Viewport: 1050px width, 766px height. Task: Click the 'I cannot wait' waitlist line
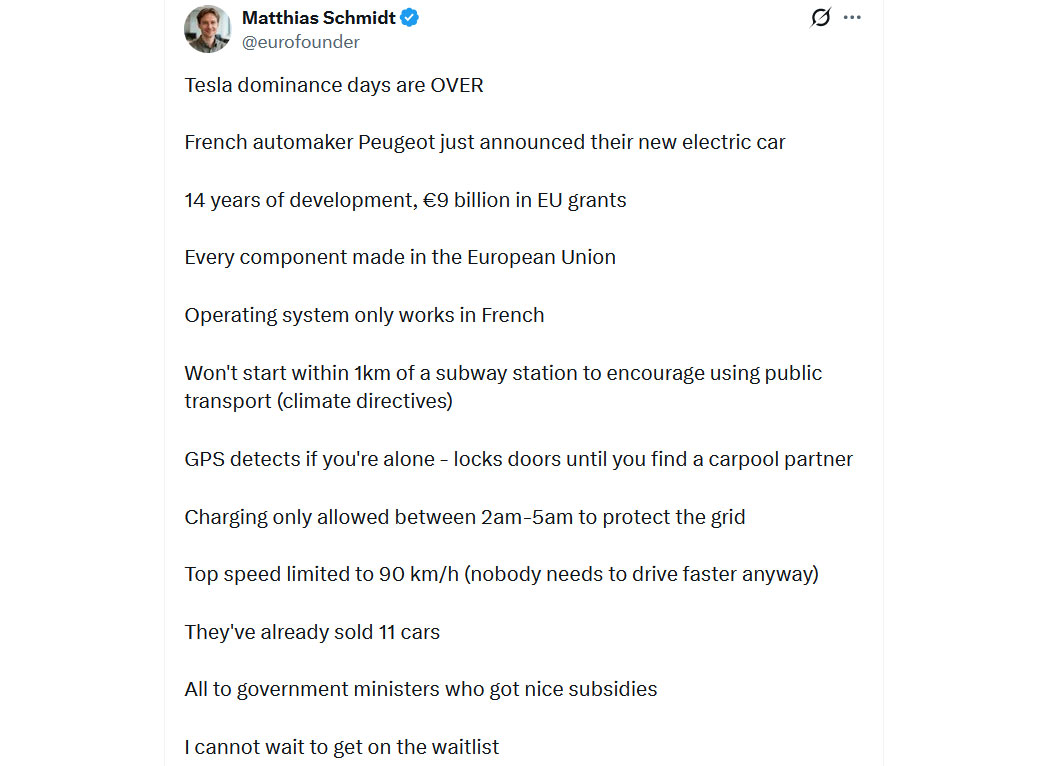[341, 747]
